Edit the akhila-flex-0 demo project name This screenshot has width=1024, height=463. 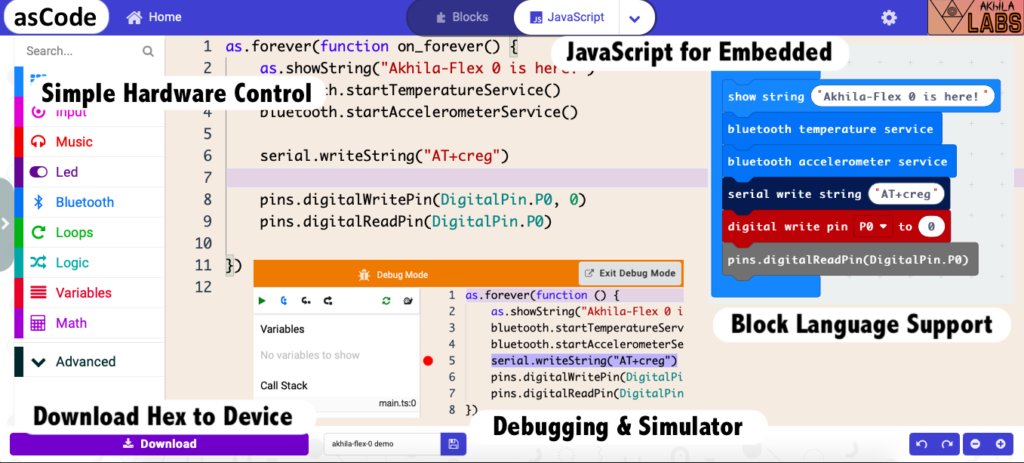383,443
